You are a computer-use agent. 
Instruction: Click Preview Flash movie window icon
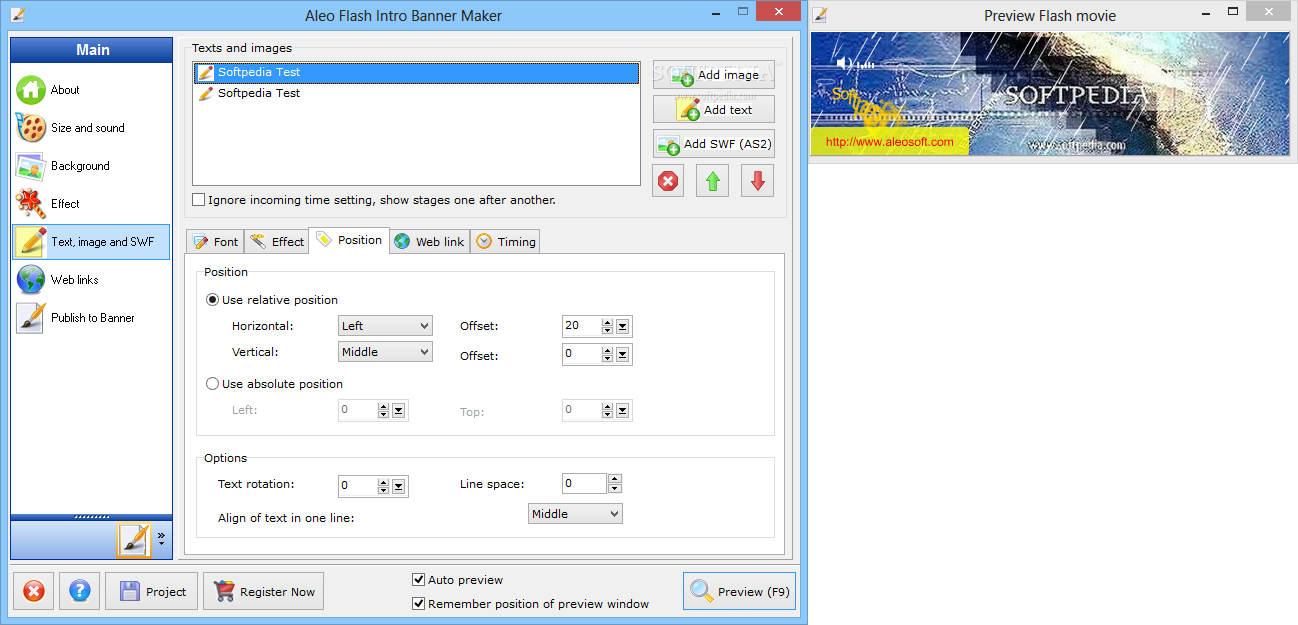820,15
